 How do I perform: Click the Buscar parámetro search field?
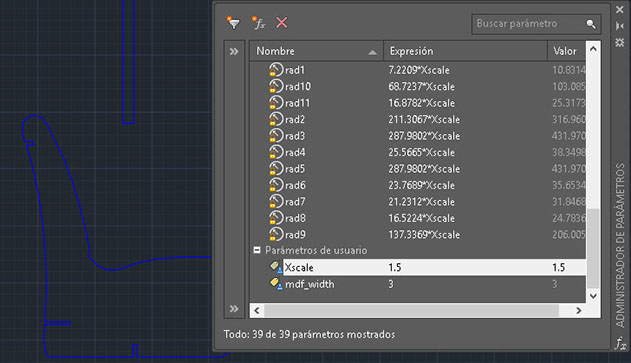pos(536,24)
